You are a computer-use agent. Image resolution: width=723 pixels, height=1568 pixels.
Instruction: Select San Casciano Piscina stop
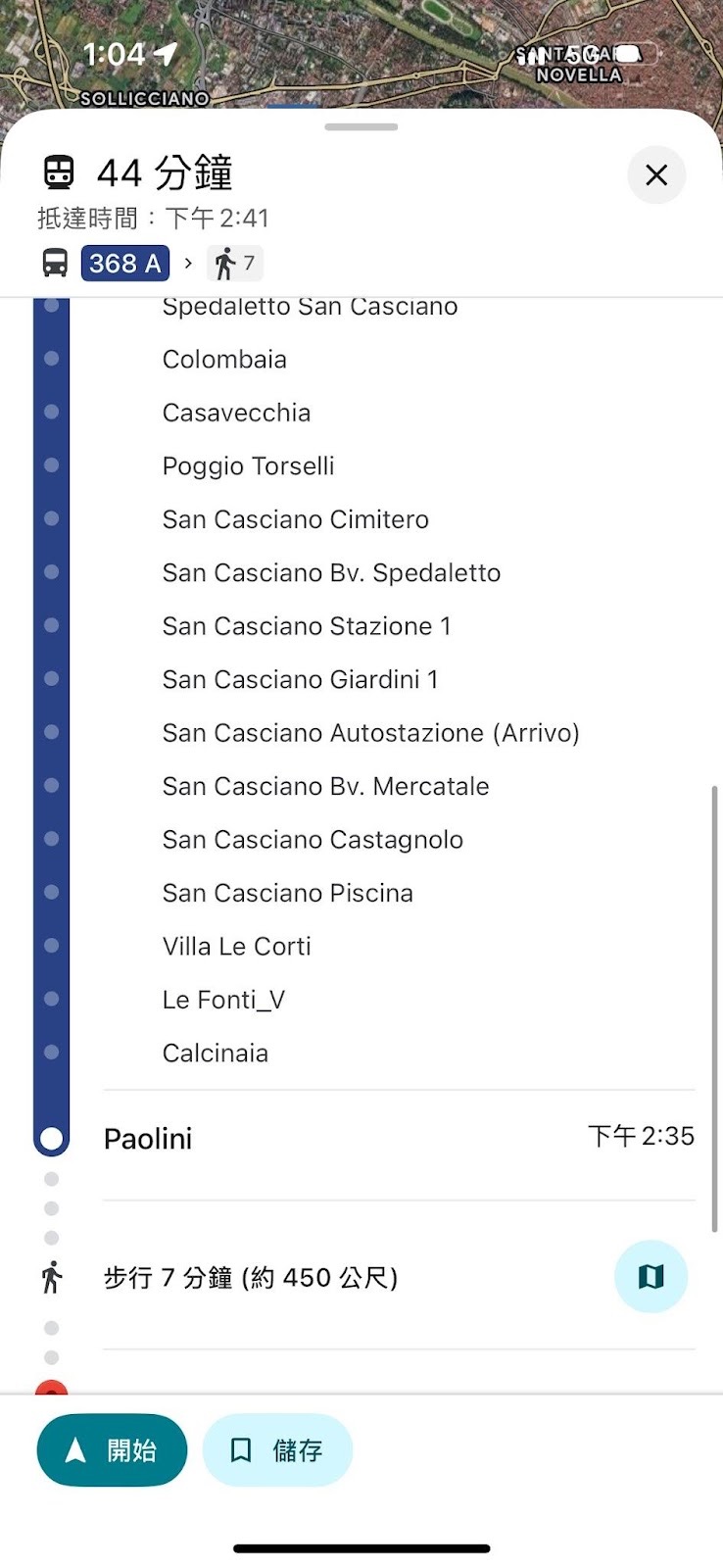[x=287, y=893]
